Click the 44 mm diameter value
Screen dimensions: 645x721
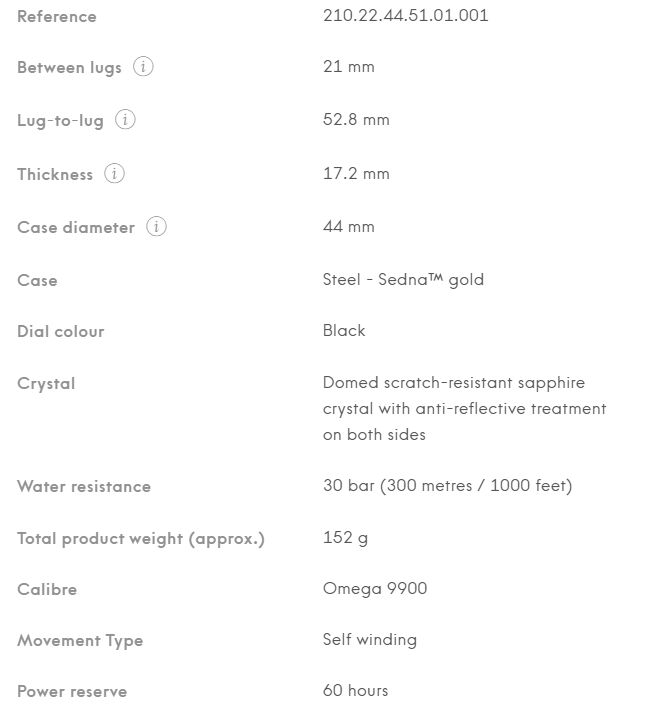tap(348, 226)
